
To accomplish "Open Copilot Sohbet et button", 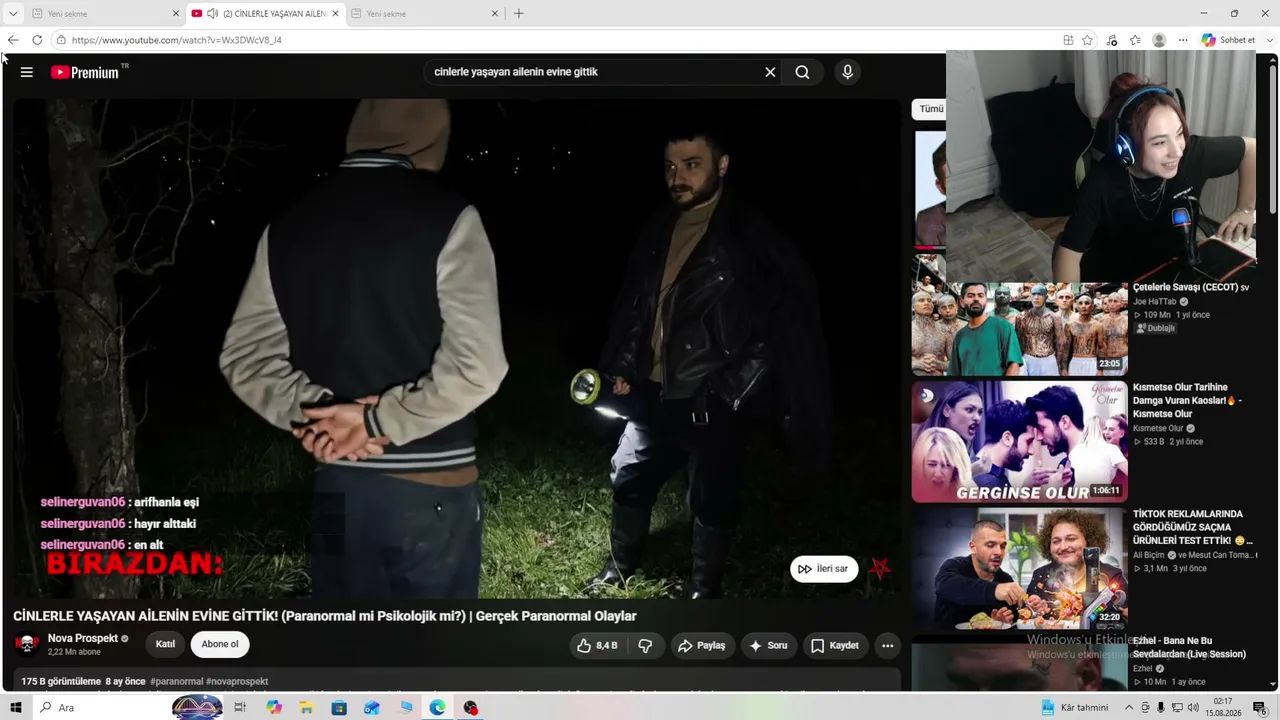I will (x=1228, y=40).
